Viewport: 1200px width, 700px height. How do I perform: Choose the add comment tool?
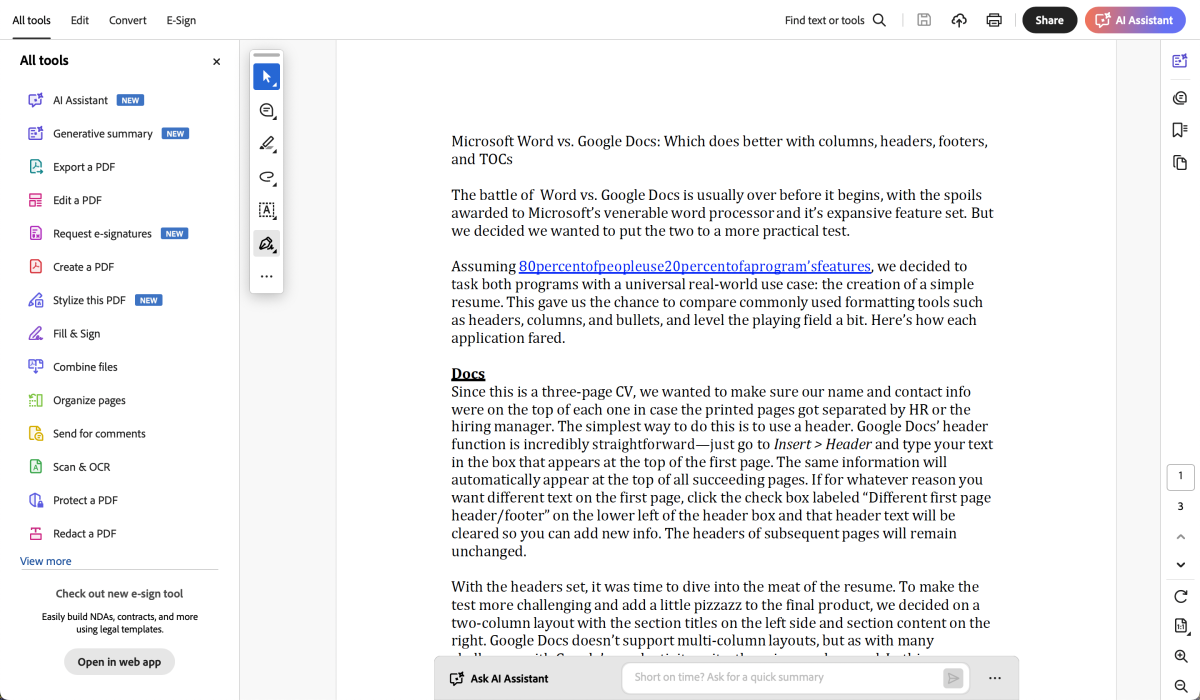tap(266, 110)
